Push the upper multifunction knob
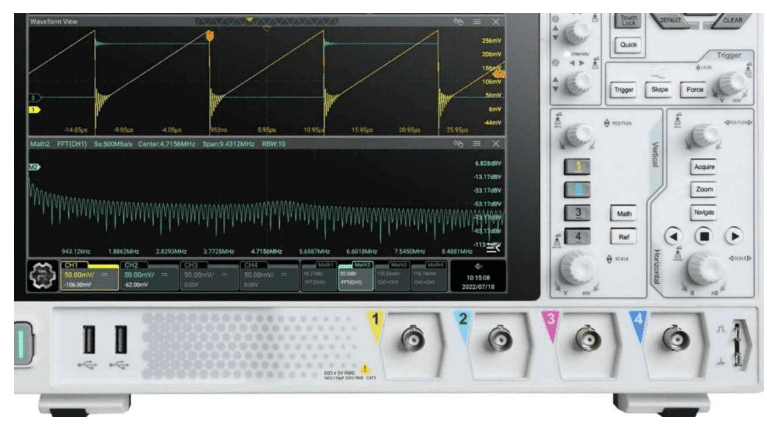Viewport: 767px width, 427px height. 578,31
